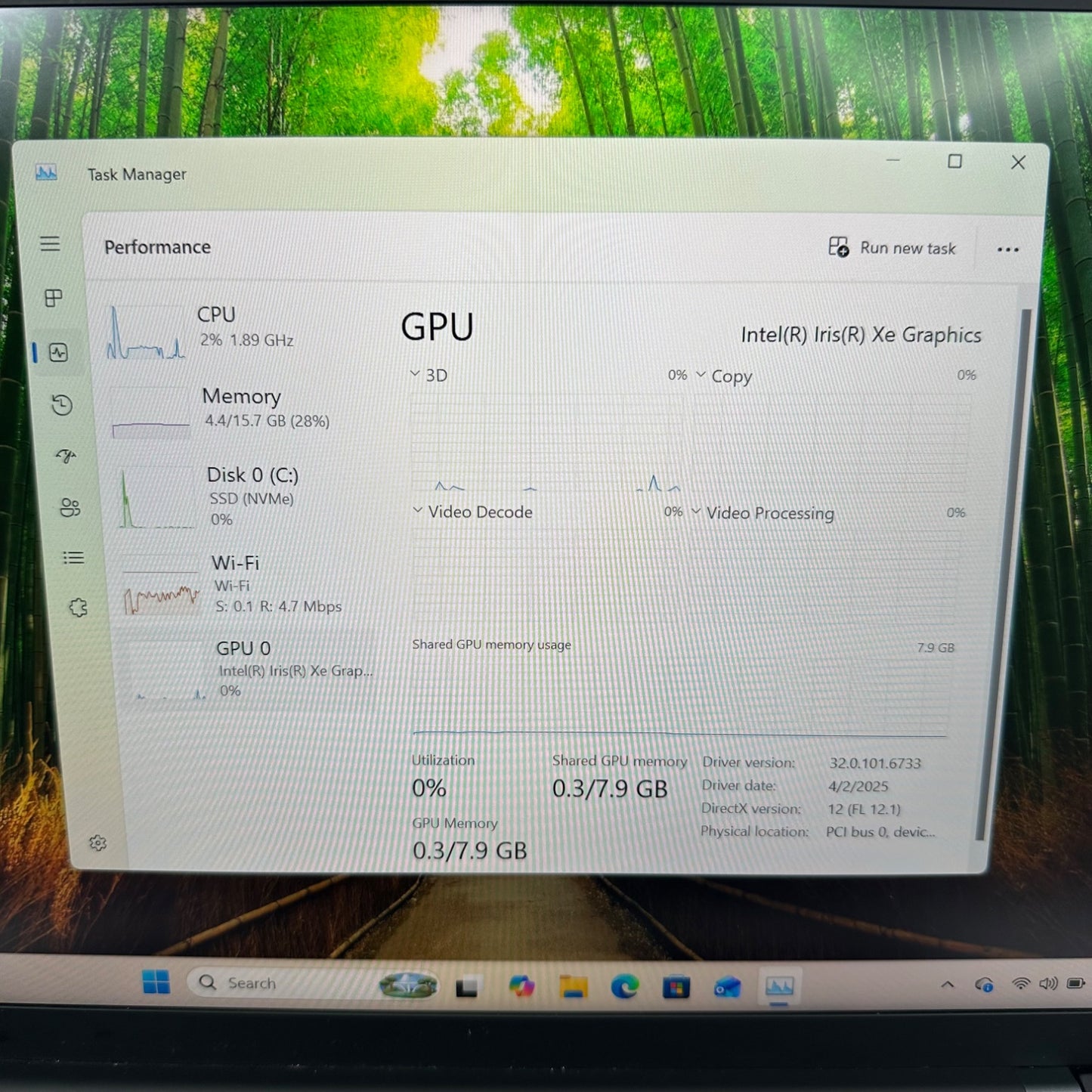Click the Task Manager title bar app icon
Viewport: 1092px width, 1092px height.
(x=46, y=172)
